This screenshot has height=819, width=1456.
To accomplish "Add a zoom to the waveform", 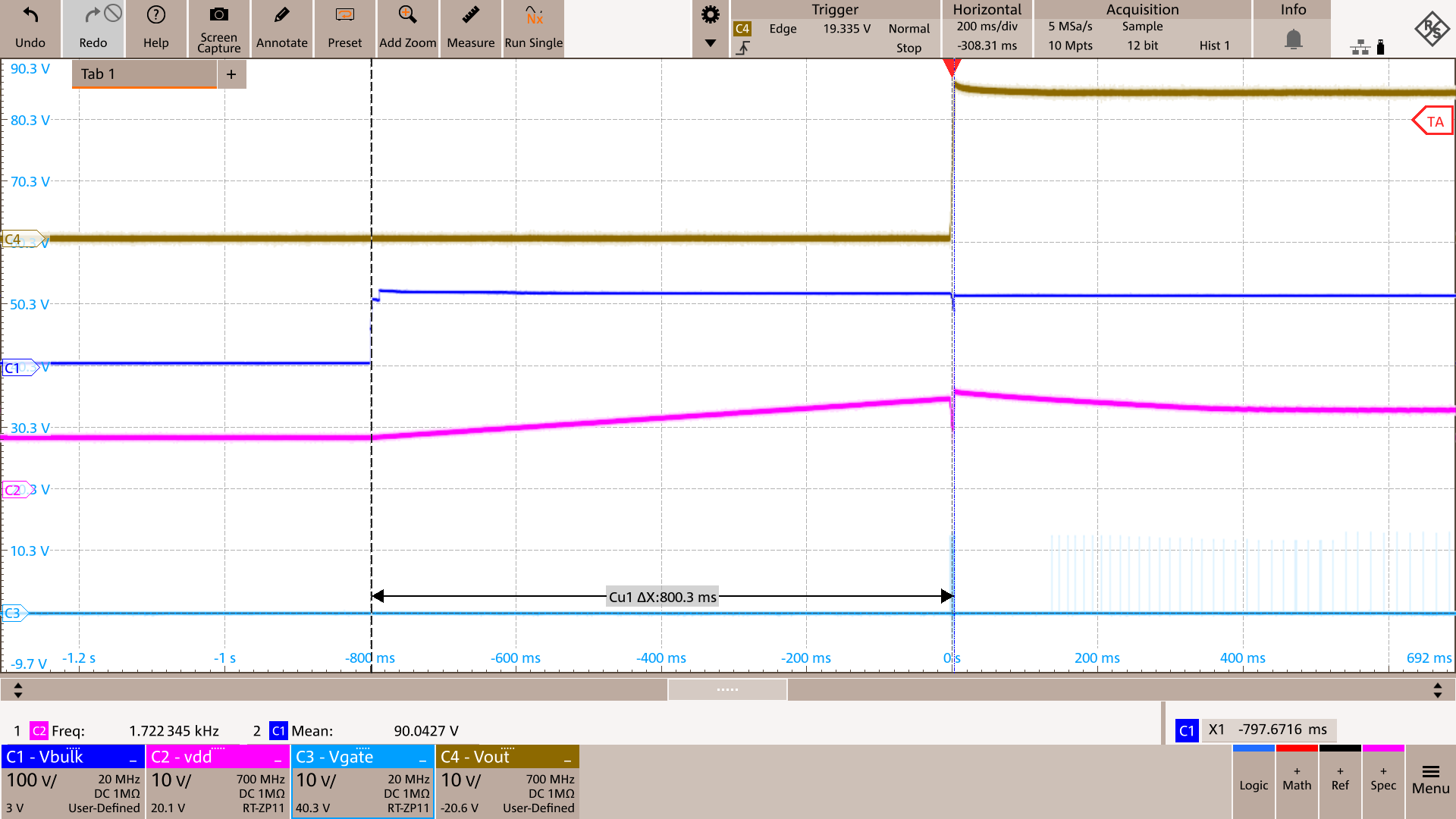I will point(407,29).
